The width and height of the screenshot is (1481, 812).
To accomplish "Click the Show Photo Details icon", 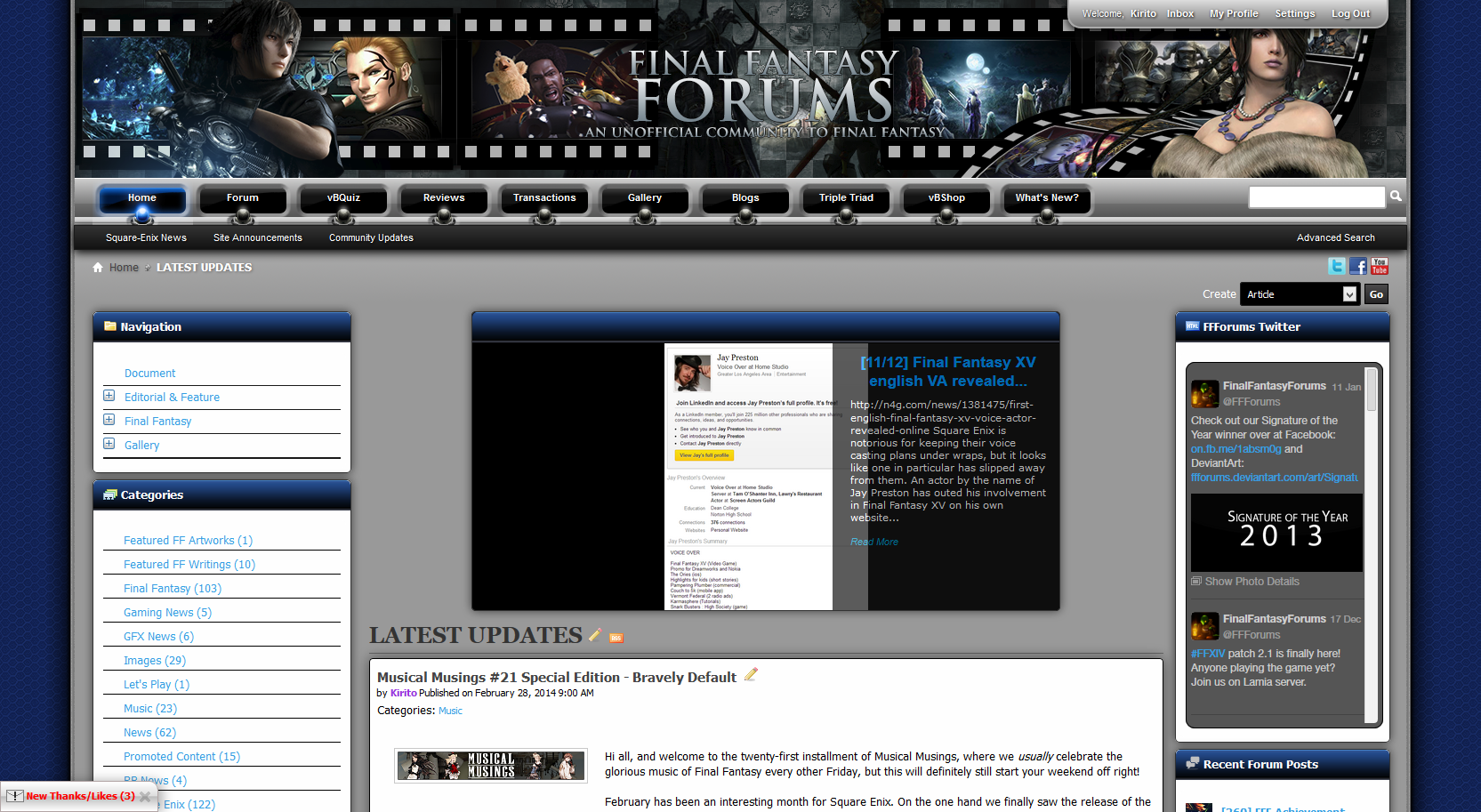I will tap(1196, 581).
